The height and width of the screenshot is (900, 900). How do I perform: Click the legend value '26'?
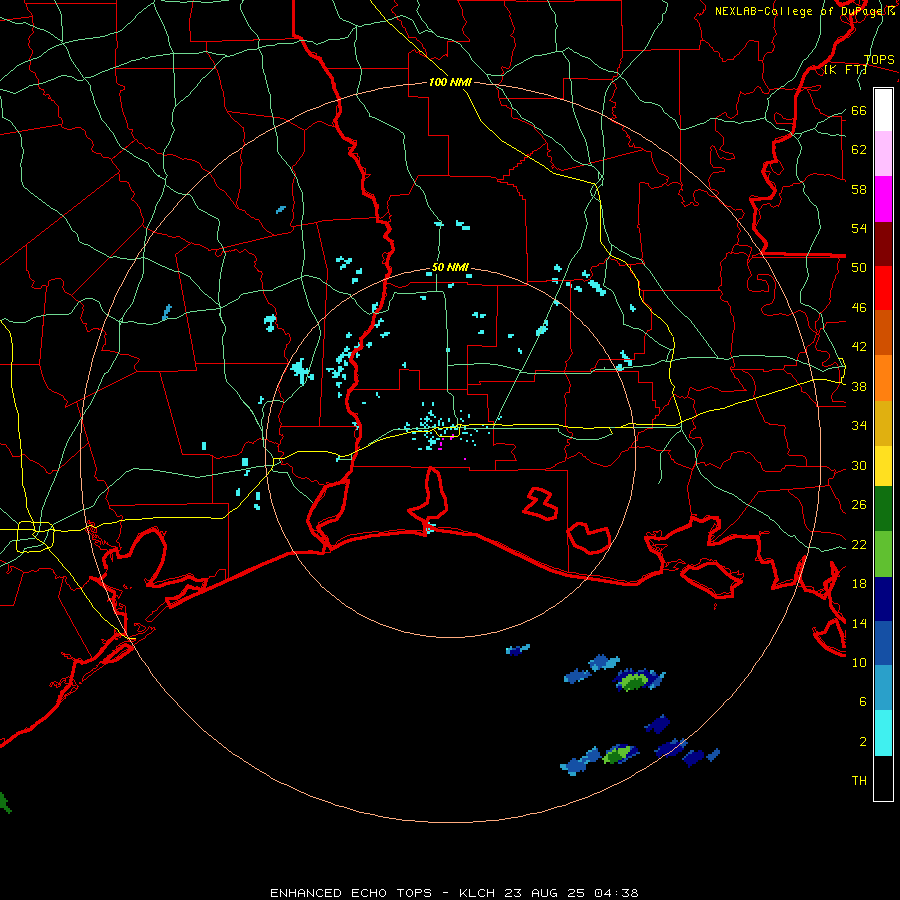[859, 505]
